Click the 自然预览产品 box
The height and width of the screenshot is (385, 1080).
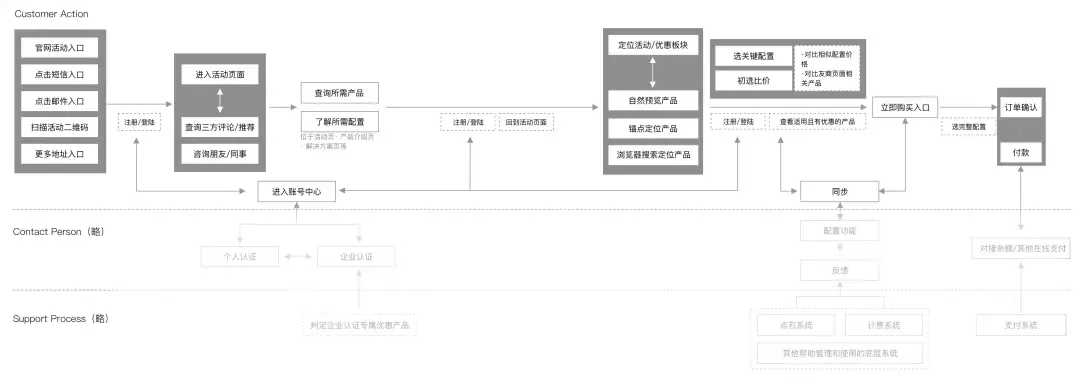coord(653,101)
